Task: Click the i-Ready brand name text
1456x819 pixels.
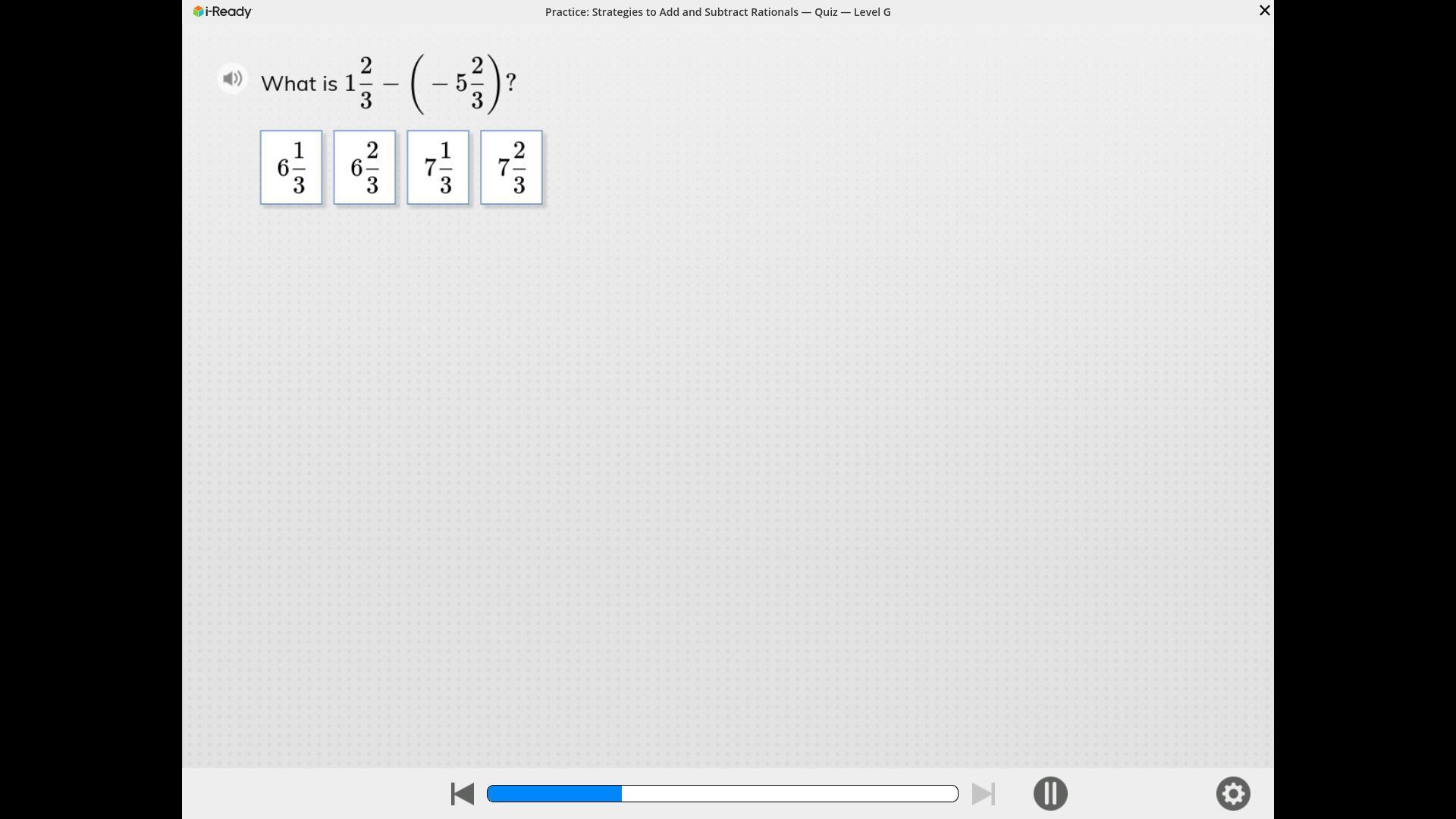Action: pos(228,11)
